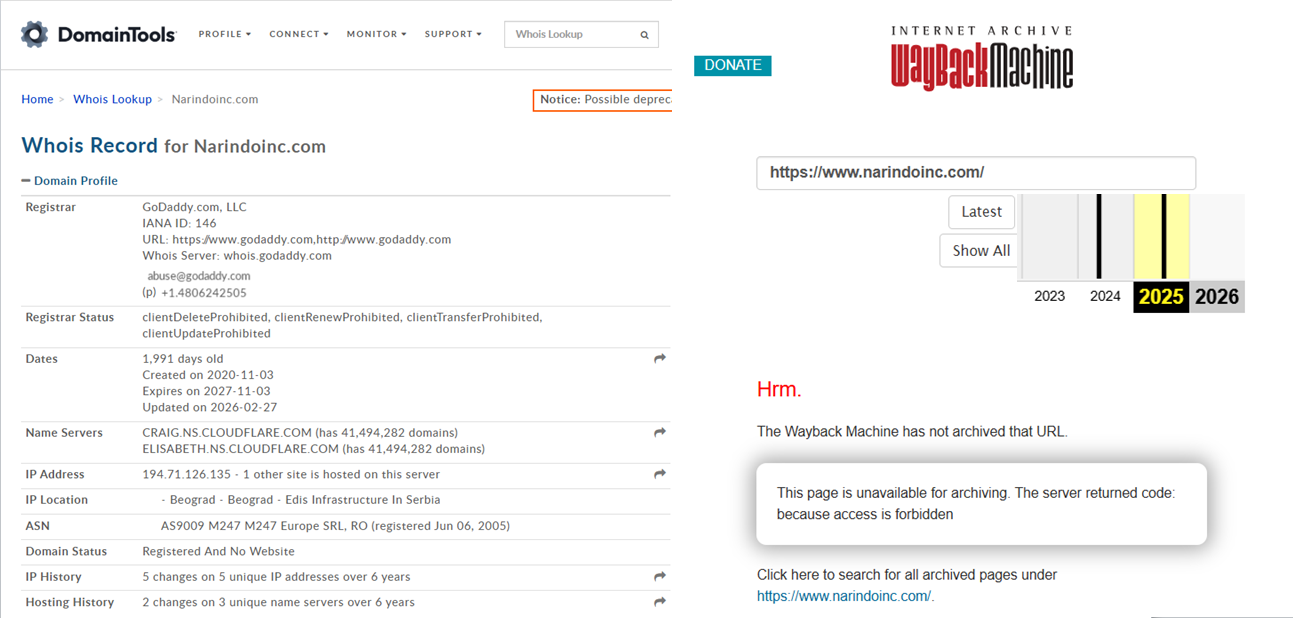Click the share arrow in the IP Address row
The height and width of the screenshot is (618, 1293).
[x=660, y=474]
